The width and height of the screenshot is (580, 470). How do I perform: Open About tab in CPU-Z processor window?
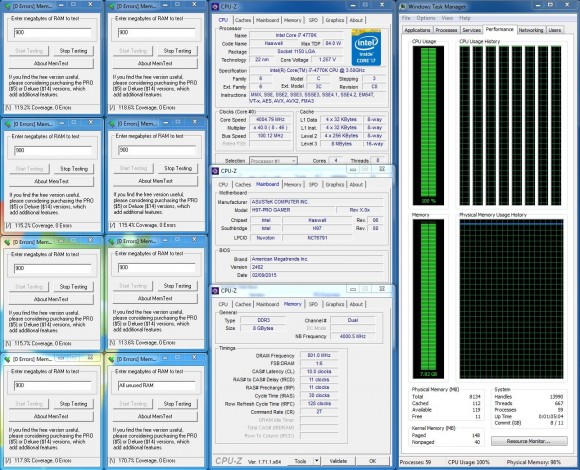(356, 20)
